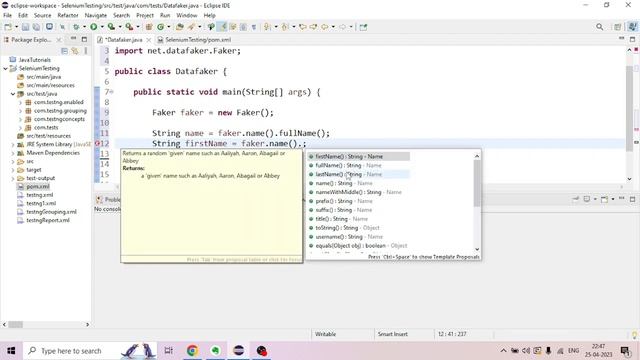Click the Save All toolbar icon
Viewport: 640px width, 360px height.
(x=36, y=27)
